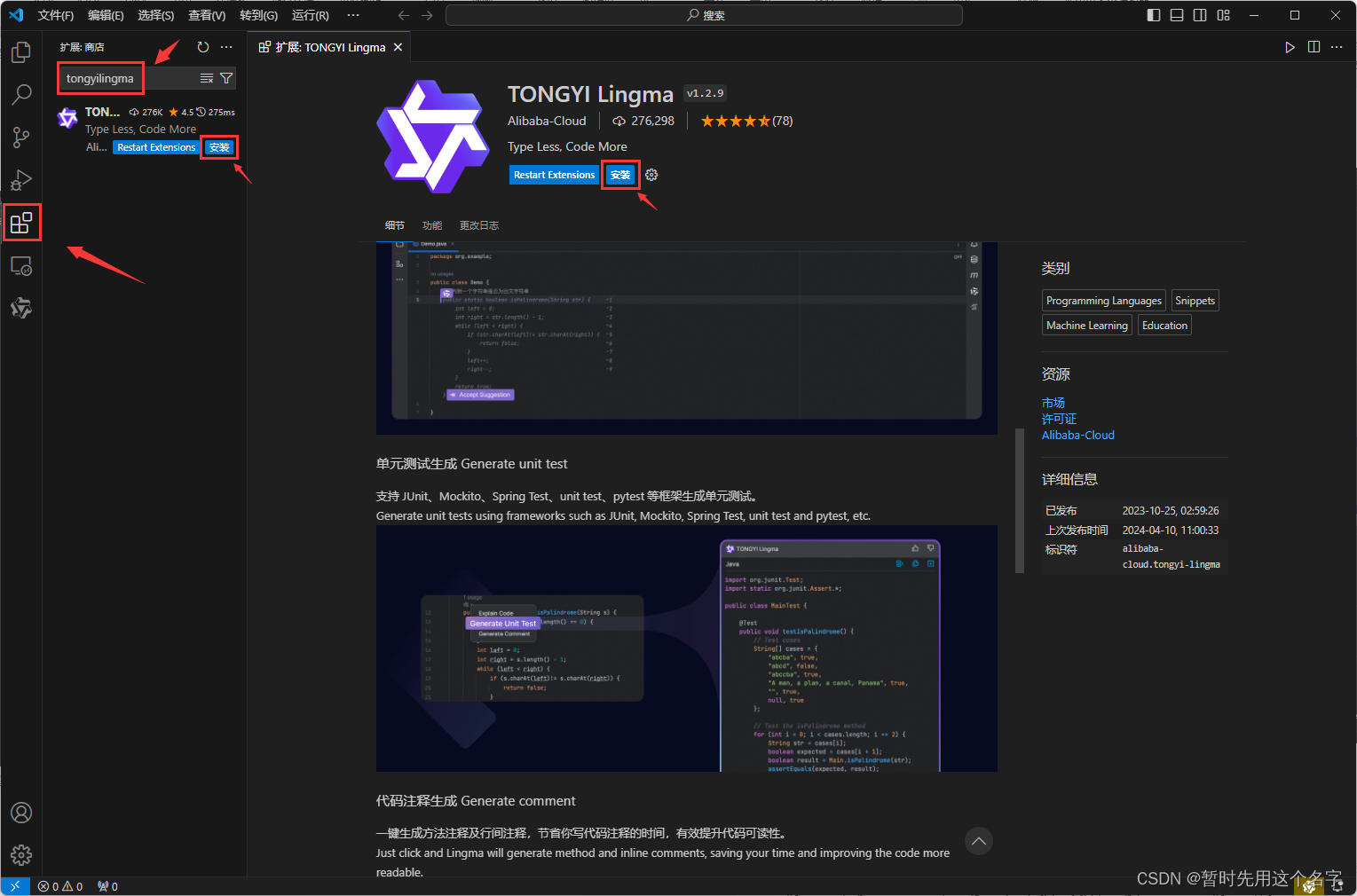Open 编辑(E) menu
The height and width of the screenshot is (896, 1357).
coord(106,15)
